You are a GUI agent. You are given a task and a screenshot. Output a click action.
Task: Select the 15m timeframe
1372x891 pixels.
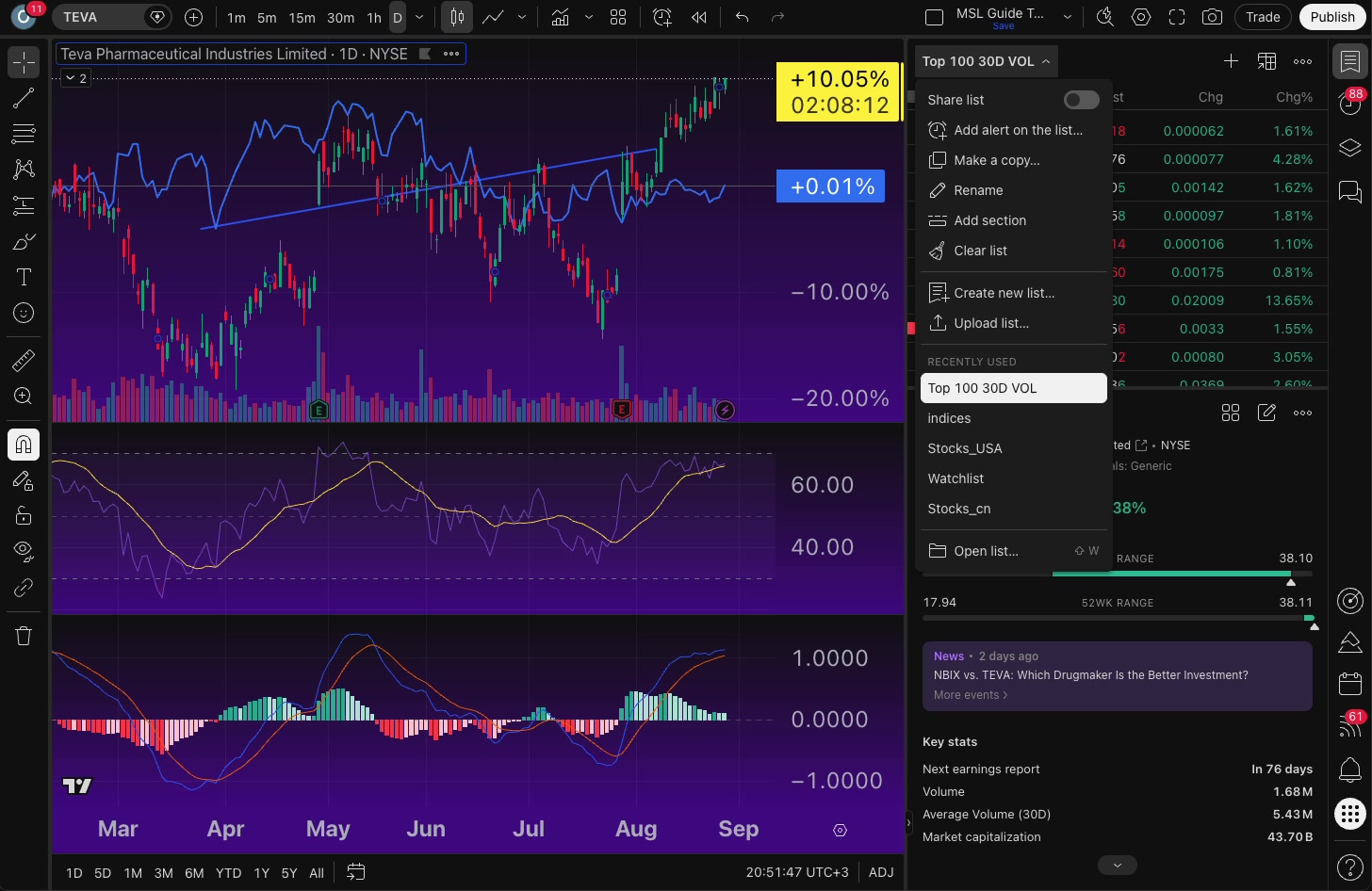tap(302, 17)
